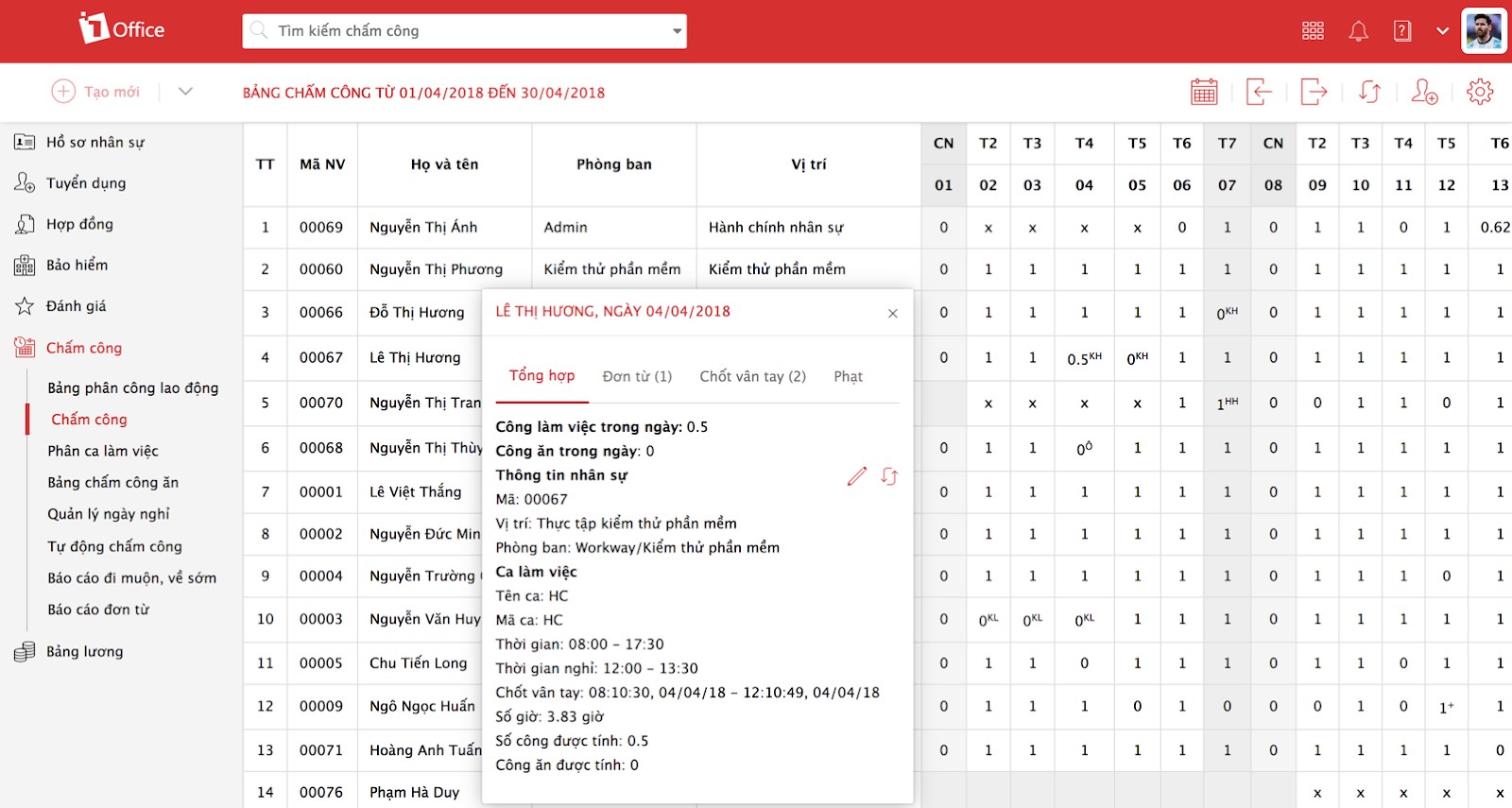The width and height of the screenshot is (1512, 808).
Task: Open Tự động chấm công
Action: [114, 546]
